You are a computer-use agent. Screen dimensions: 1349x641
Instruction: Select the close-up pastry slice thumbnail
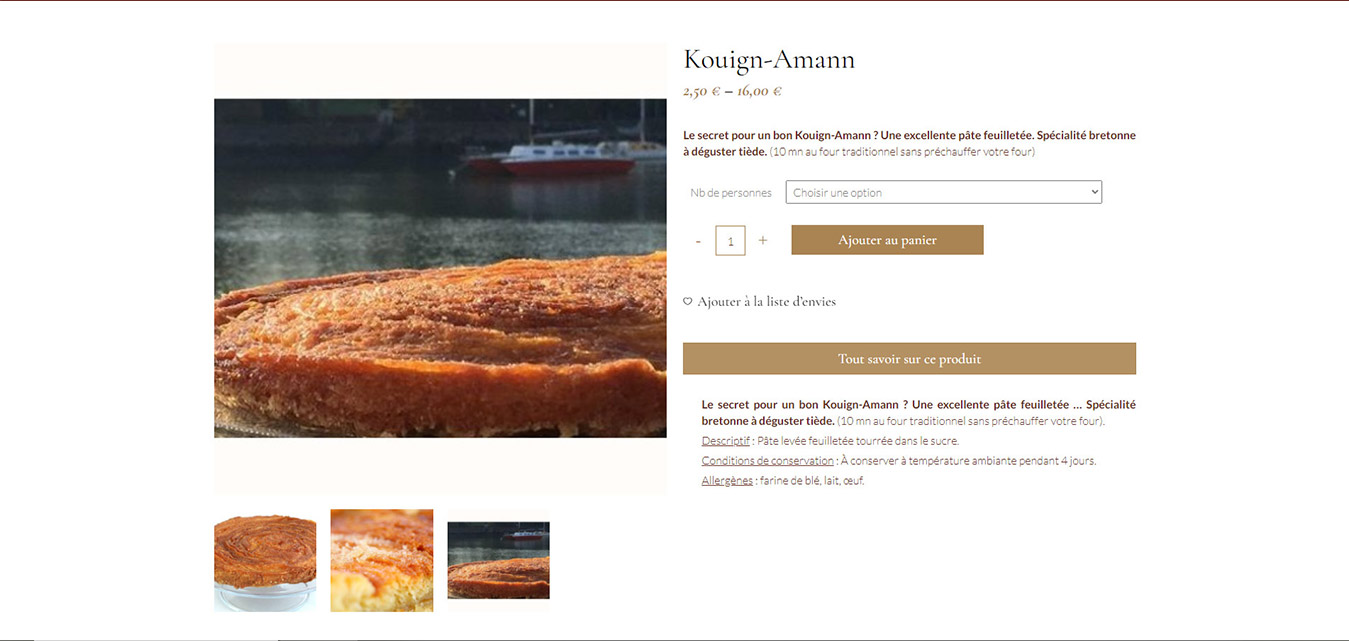click(x=382, y=560)
